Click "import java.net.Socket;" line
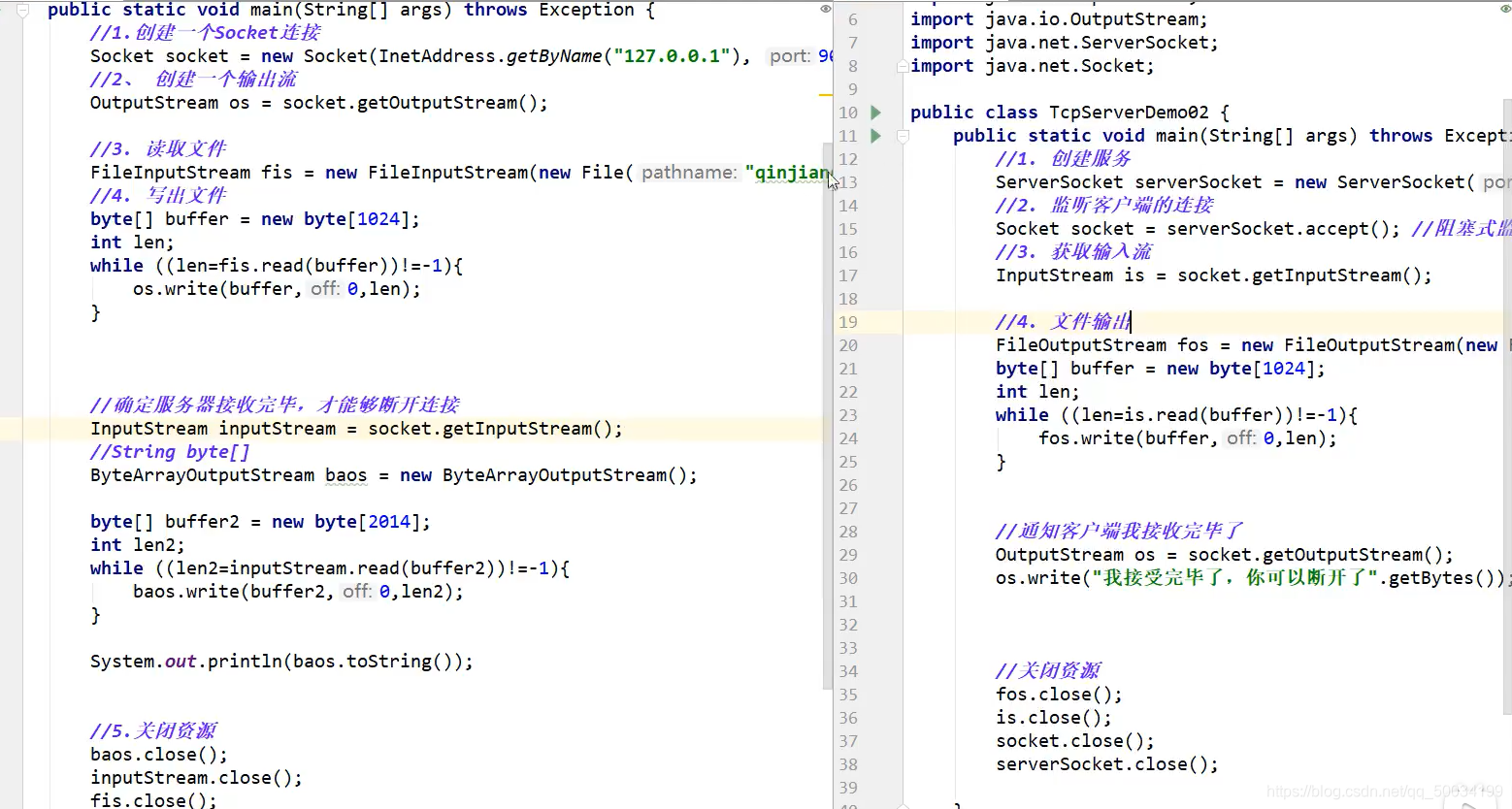1512x809 pixels. pos(1032,66)
